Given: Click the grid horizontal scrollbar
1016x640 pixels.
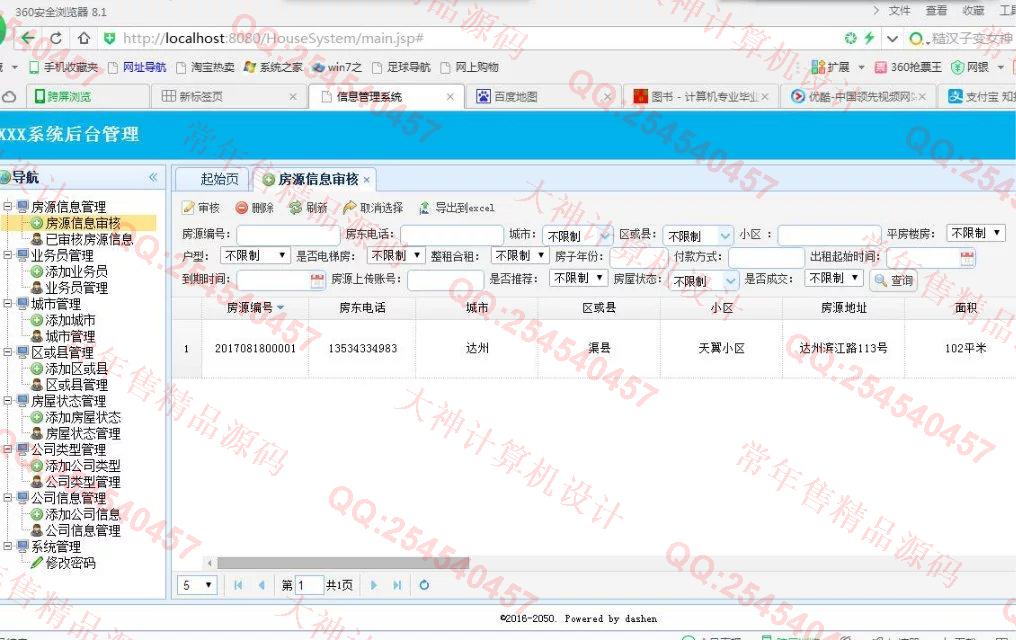Looking at the screenshot, I should (x=343, y=563).
